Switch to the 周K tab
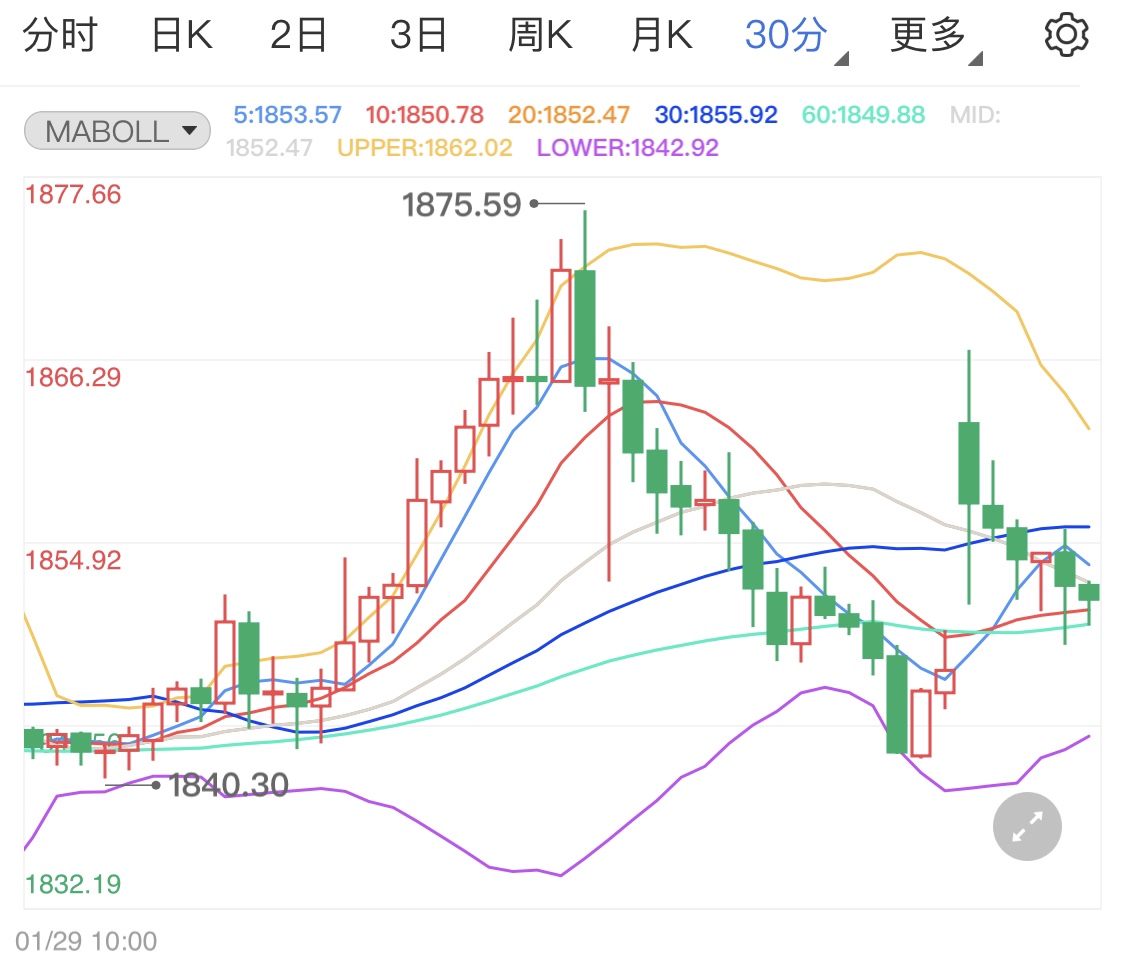Viewport: 1125px width, 972px height. [x=540, y=35]
